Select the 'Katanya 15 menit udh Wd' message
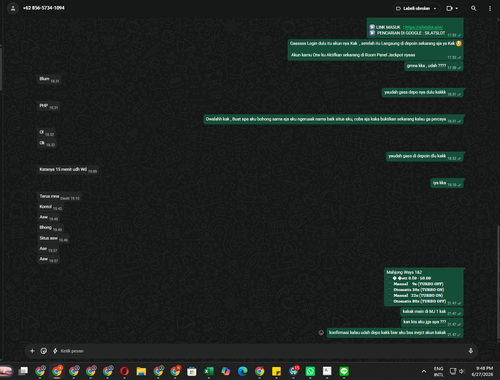The image size is (500, 380). (68, 170)
